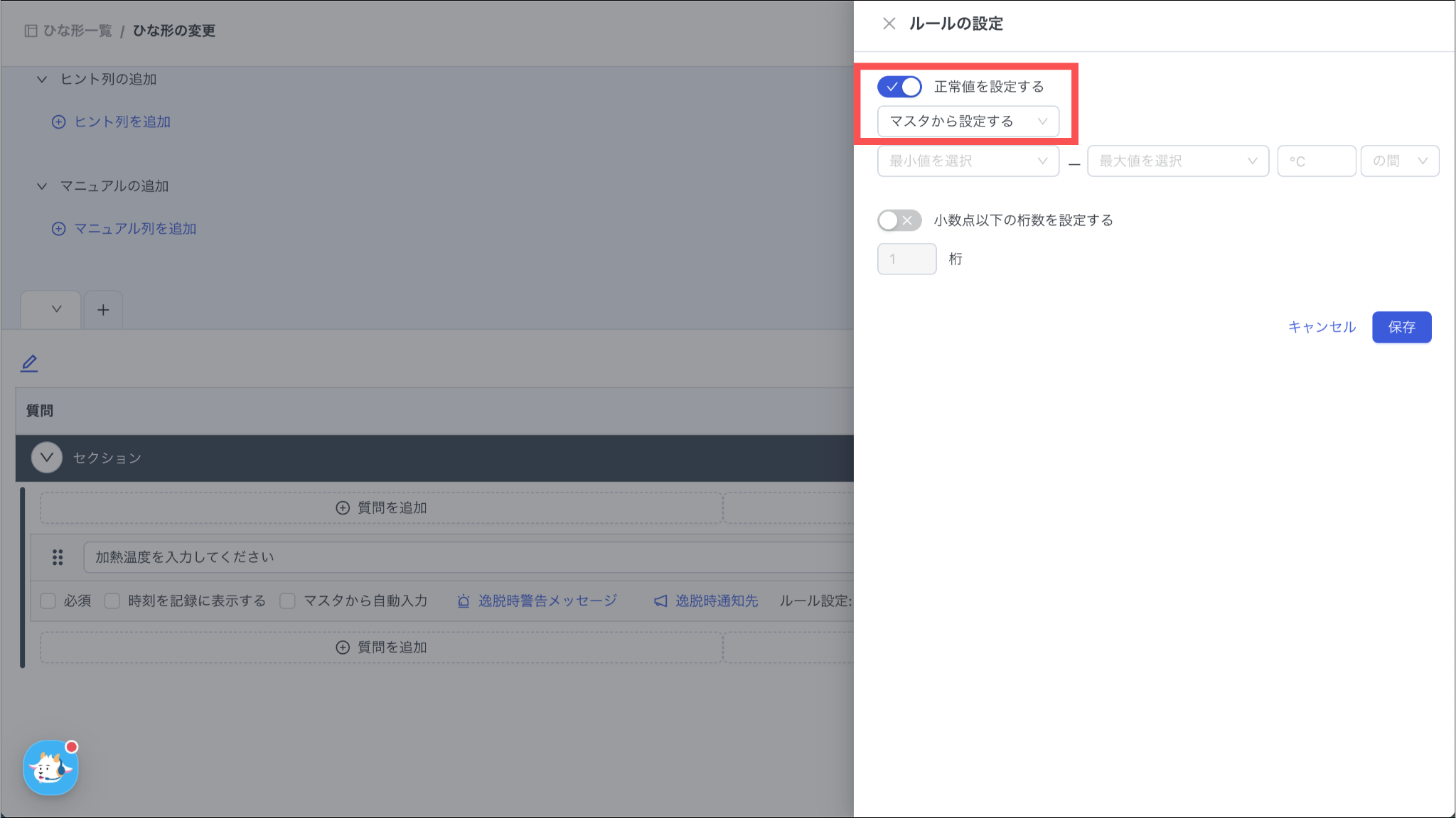Enable 小数点以下の桁数を設定する switch
Screen dimensions: 1456x818
click(899, 220)
